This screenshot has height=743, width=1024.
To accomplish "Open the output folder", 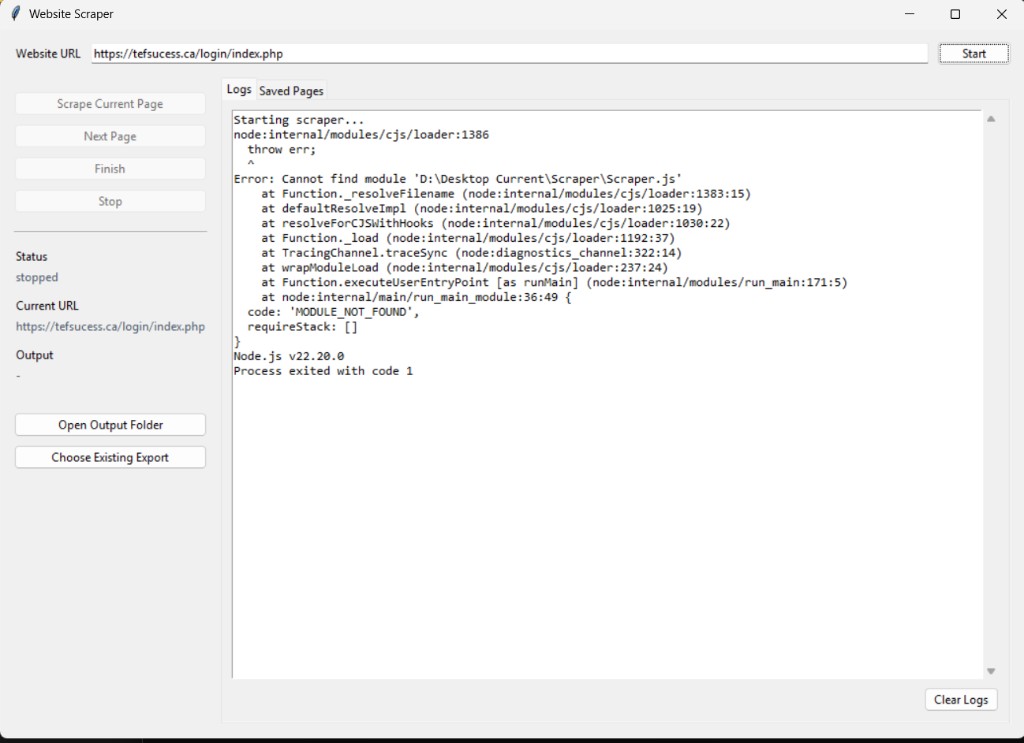I will [110, 425].
